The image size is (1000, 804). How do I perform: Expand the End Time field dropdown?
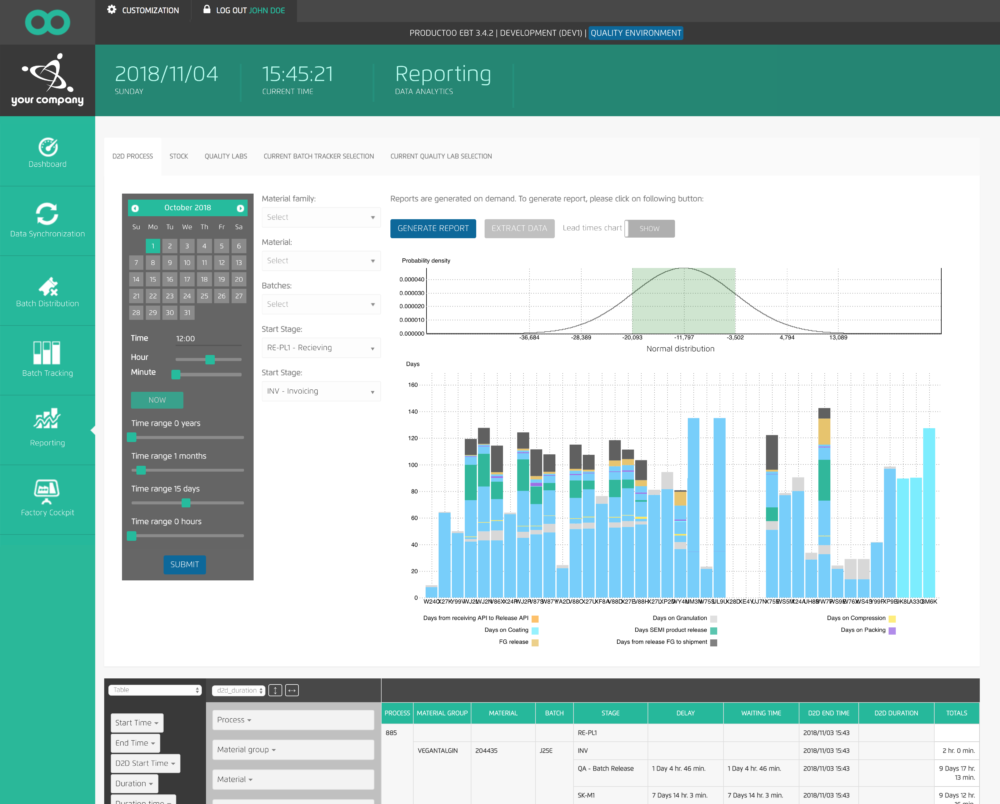135,743
